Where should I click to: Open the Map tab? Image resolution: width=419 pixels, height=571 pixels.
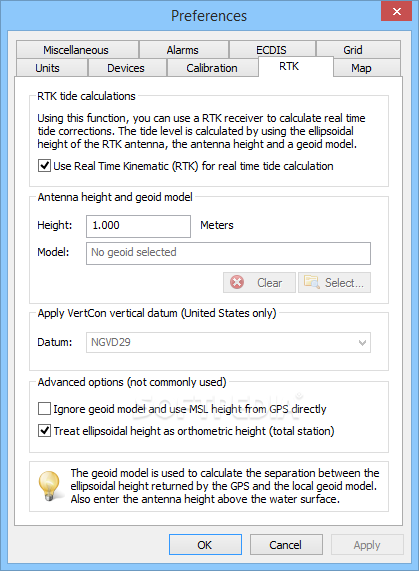(x=367, y=68)
